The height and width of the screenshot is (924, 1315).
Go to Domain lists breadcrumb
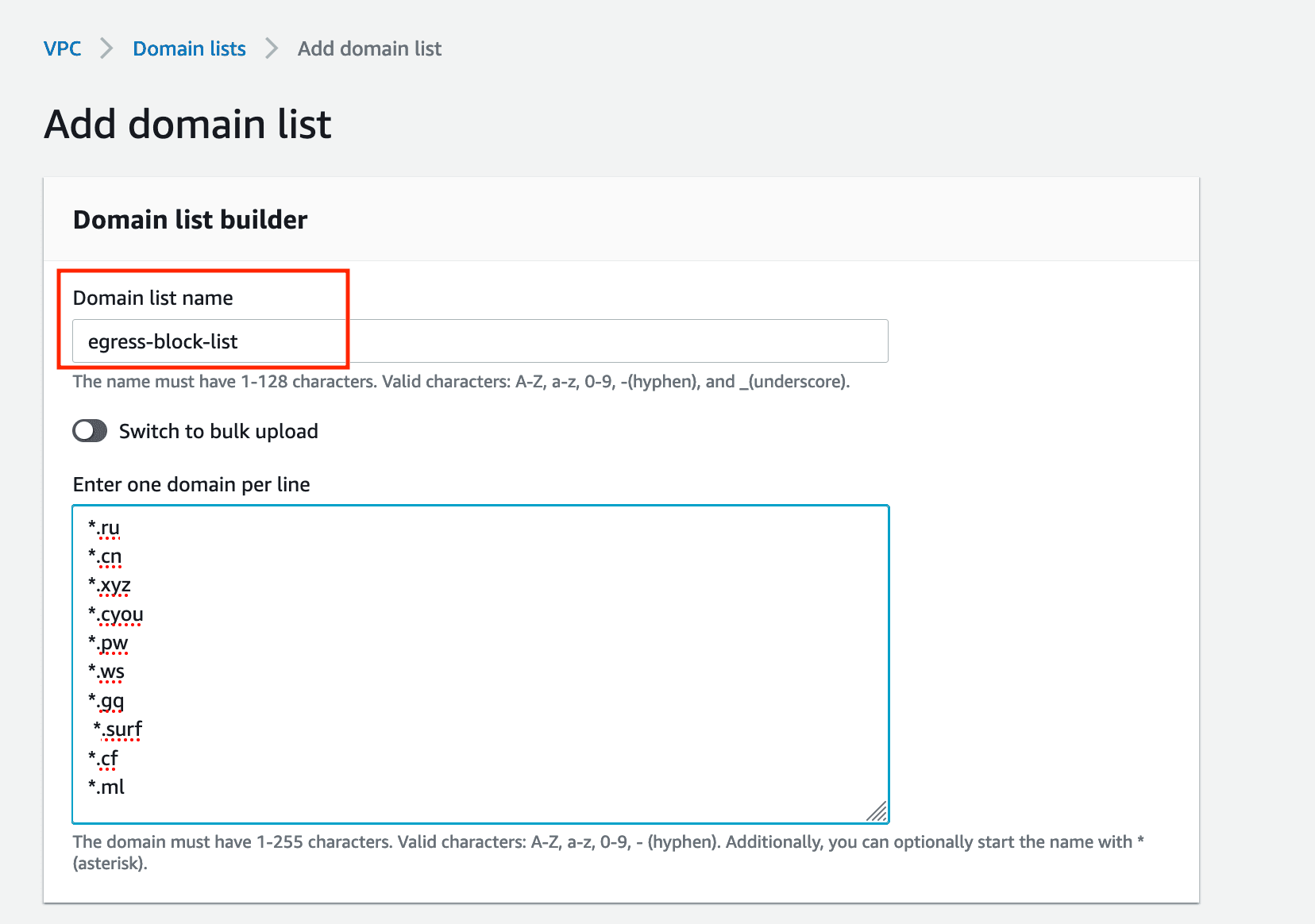(189, 48)
